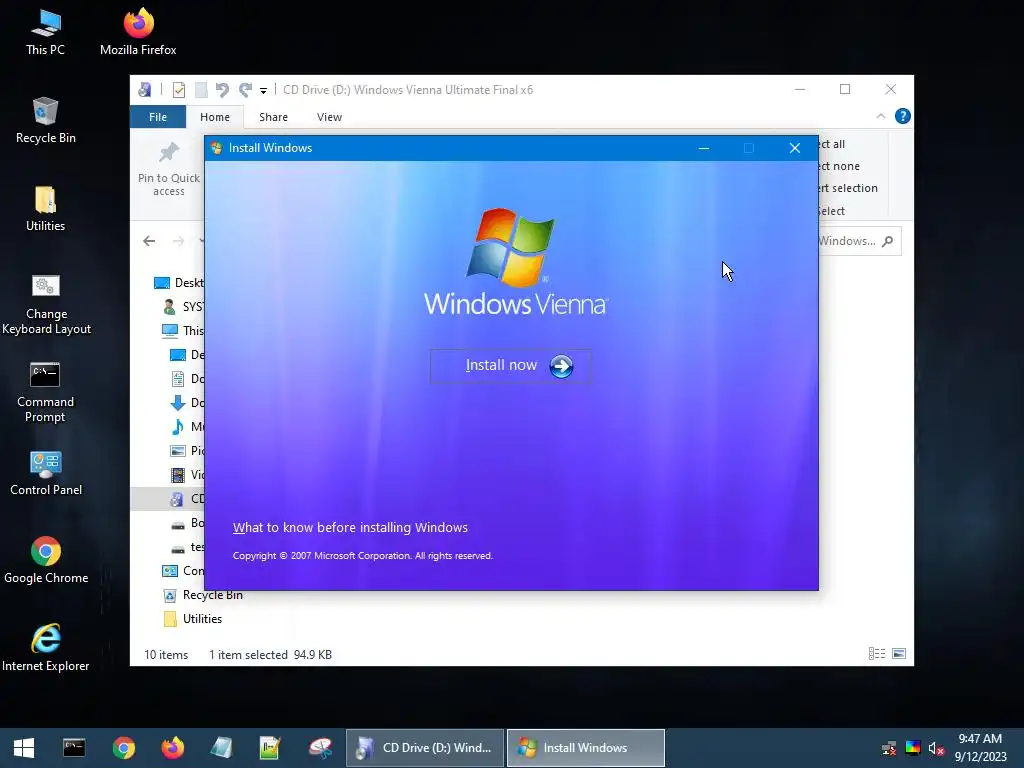Open Customize Quick Access Toolbar dropdown

263,91
